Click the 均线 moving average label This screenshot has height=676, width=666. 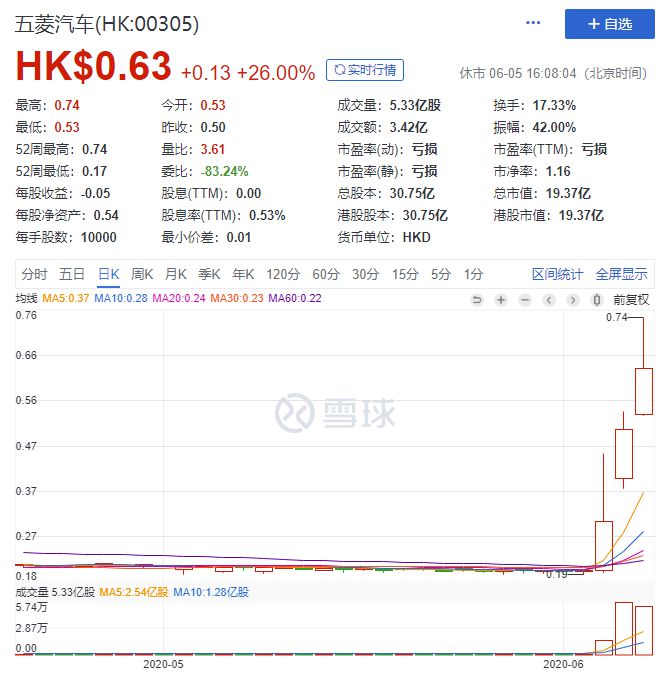(x=27, y=298)
